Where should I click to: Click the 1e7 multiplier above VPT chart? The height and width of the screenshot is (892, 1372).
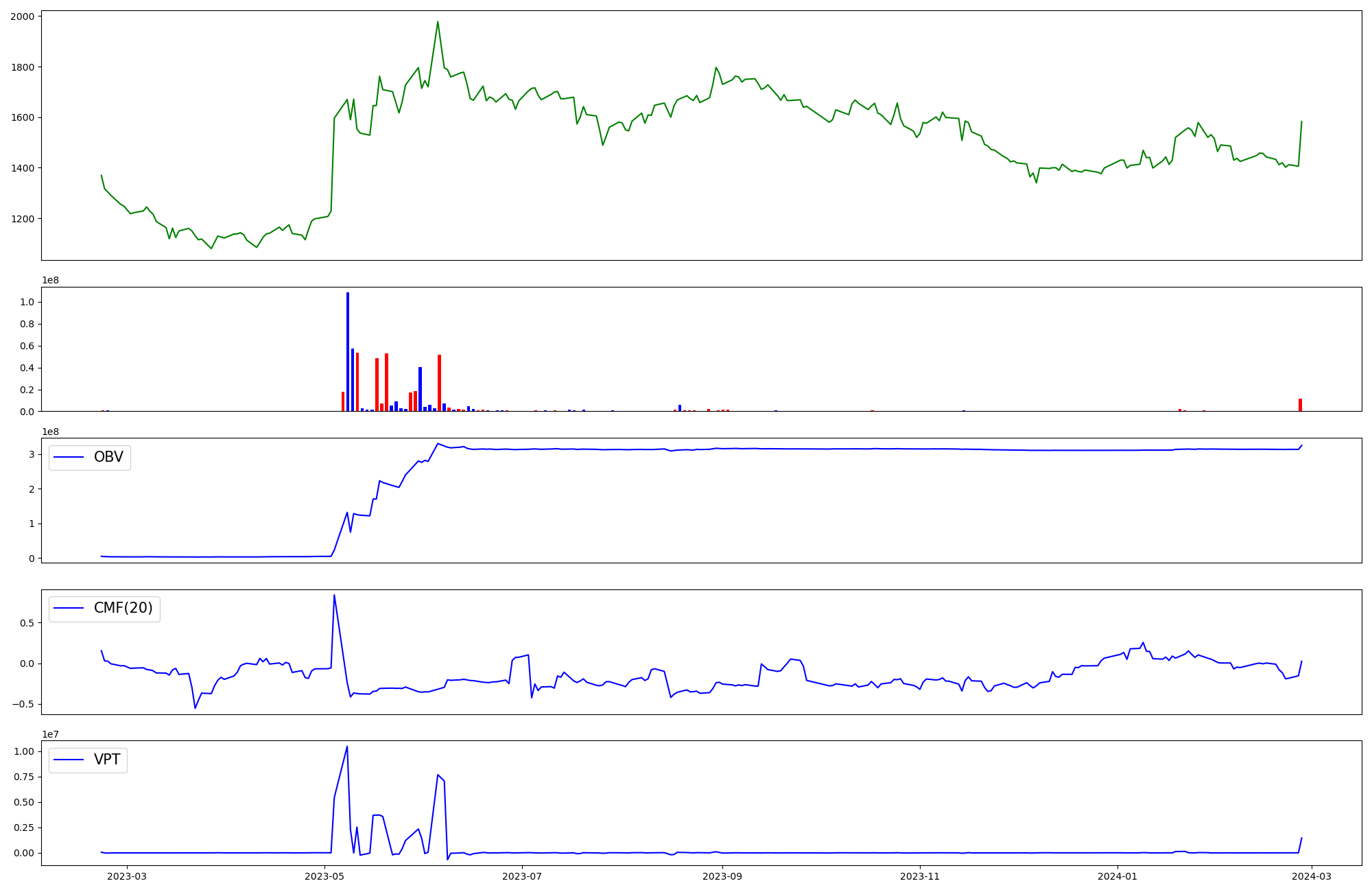(51, 735)
